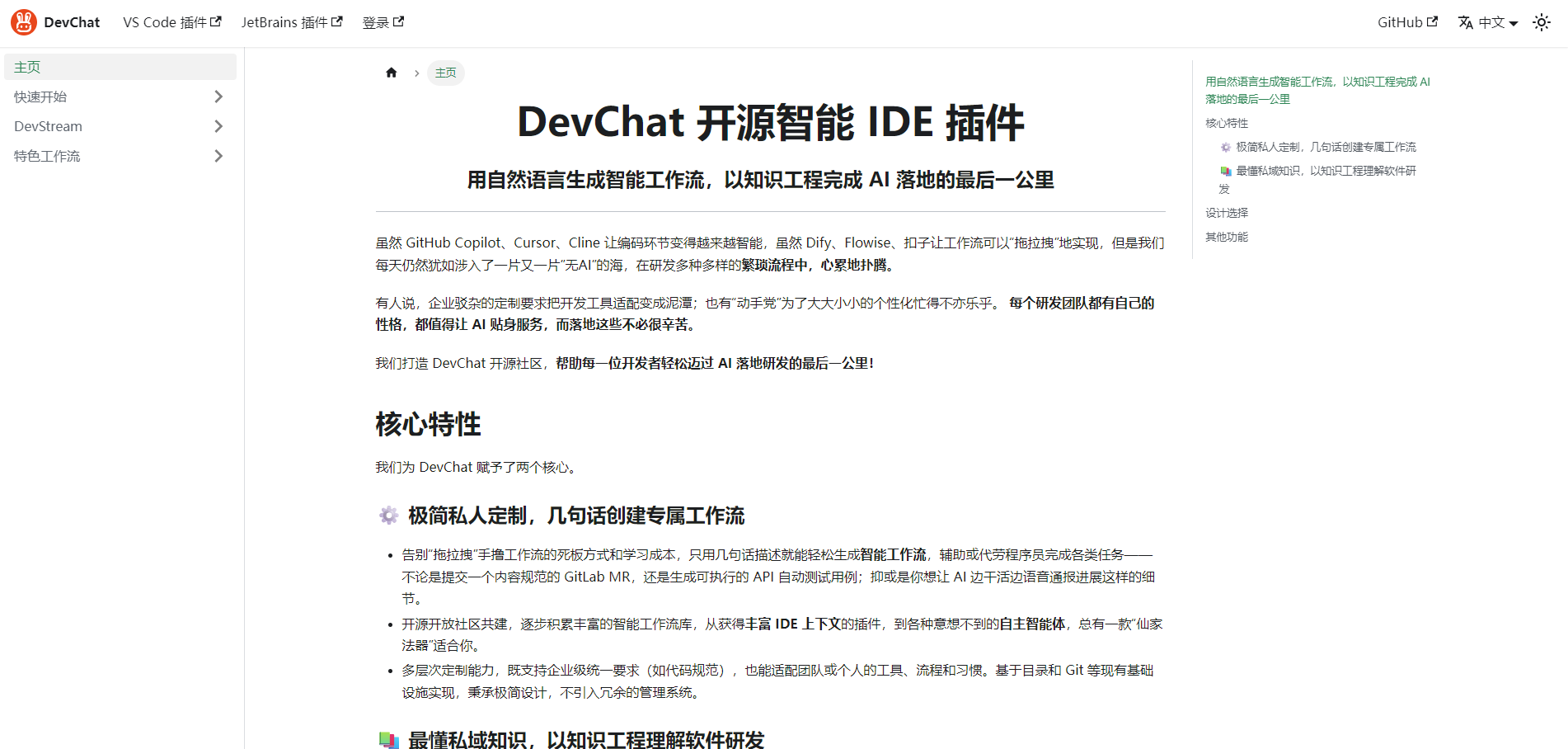Open the JetBrains 插件 link

(292, 22)
